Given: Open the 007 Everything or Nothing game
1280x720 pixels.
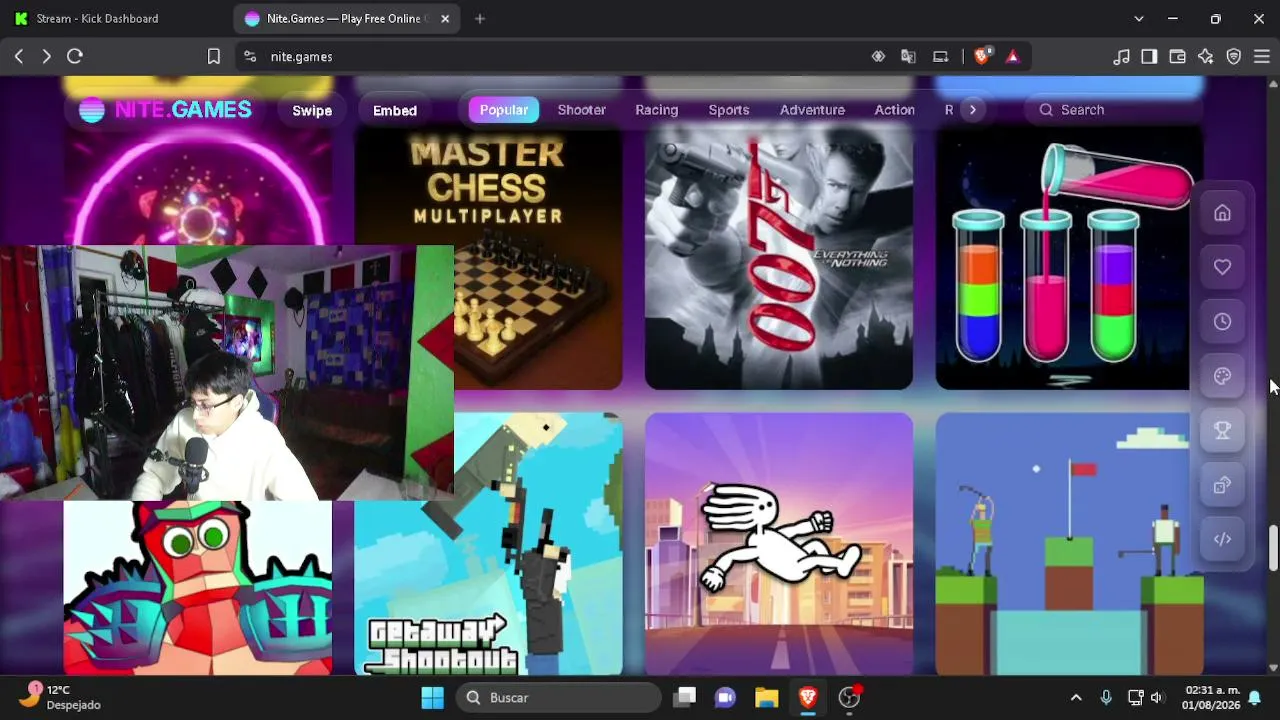Looking at the screenshot, I should pos(779,258).
